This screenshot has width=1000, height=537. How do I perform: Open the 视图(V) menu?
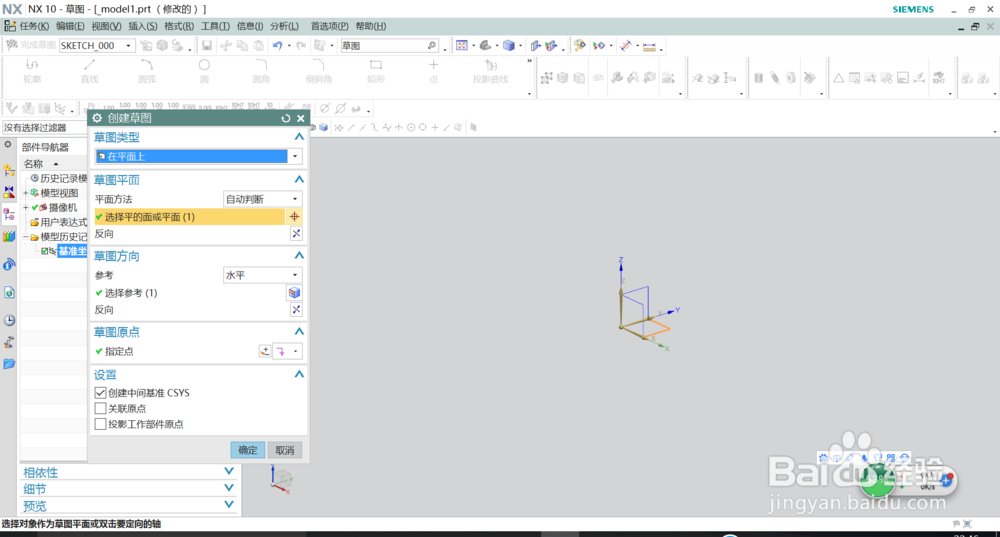pos(106,26)
